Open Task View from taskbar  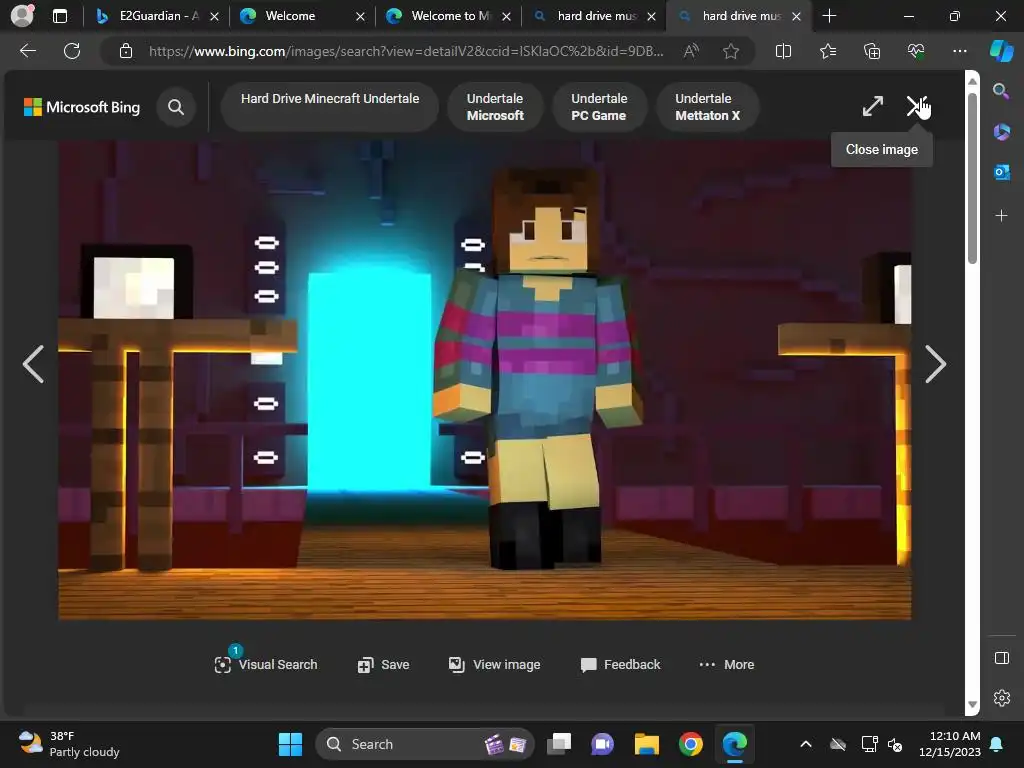(558, 744)
